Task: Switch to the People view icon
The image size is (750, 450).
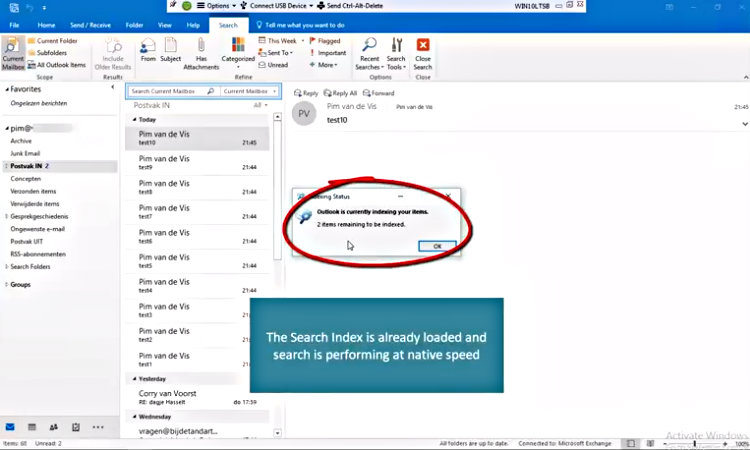Action: pos(53,426)
